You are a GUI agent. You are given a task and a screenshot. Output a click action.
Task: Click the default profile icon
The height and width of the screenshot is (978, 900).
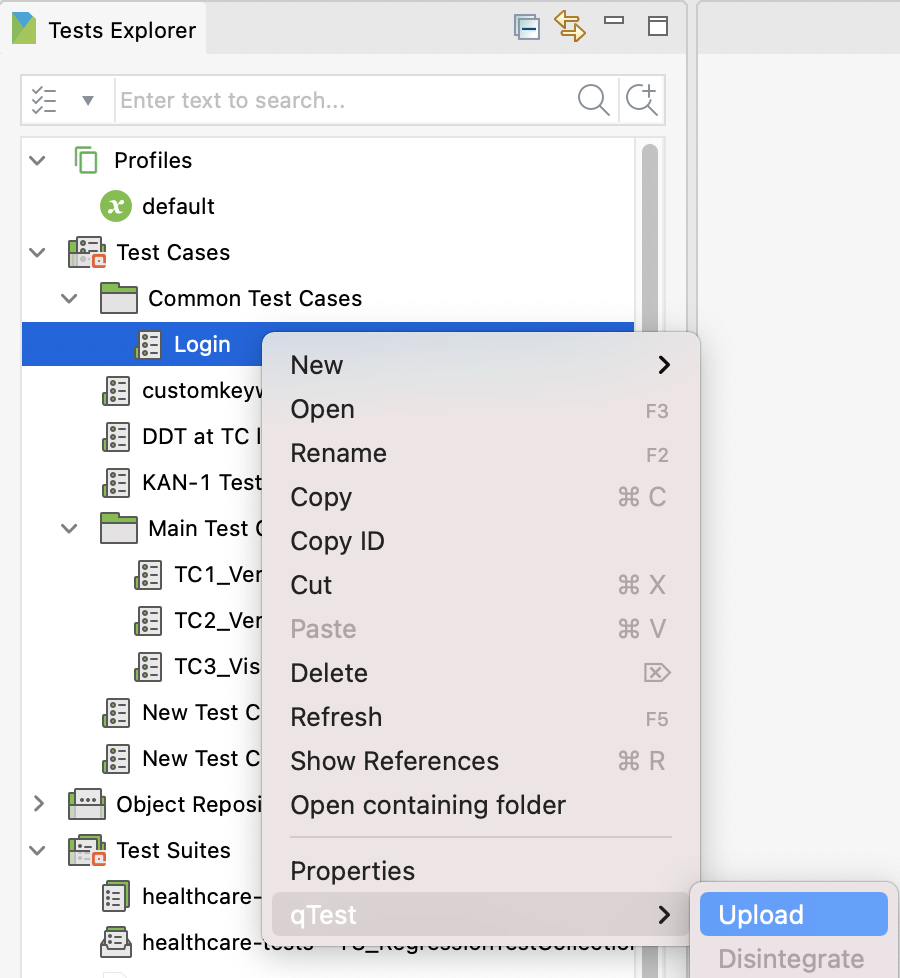118,206
